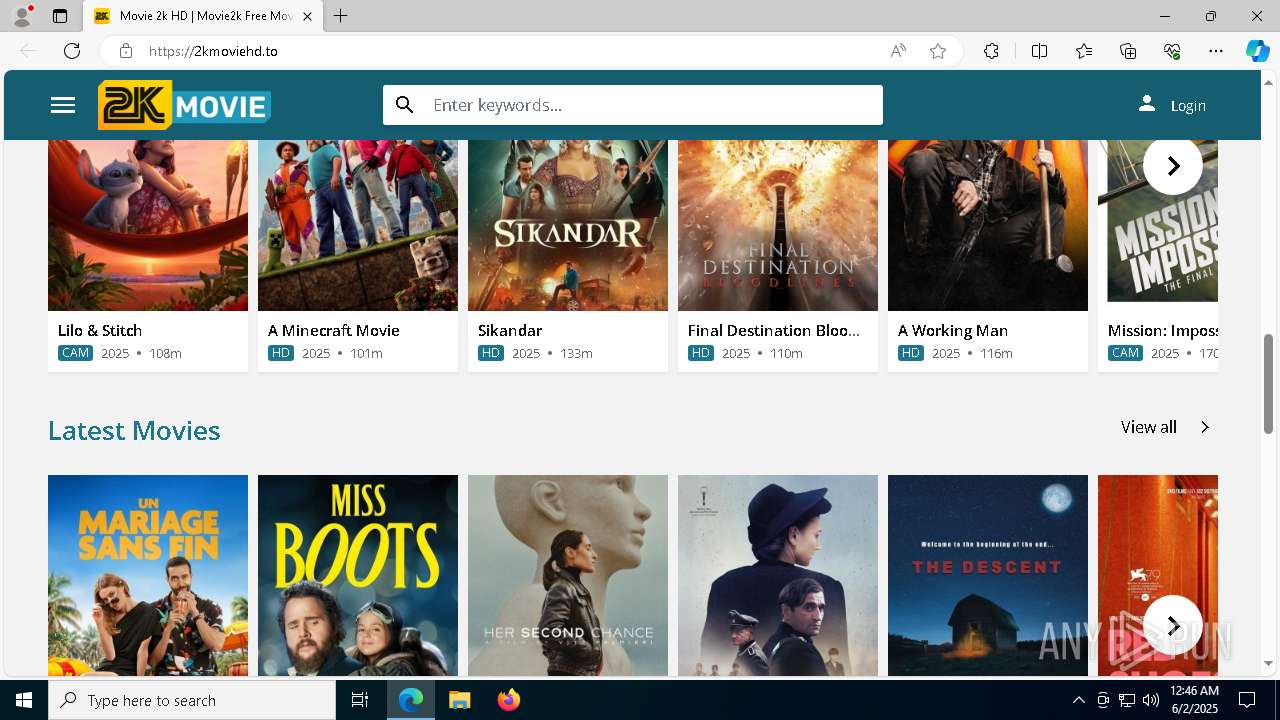Open the Sikandar poster
Viewport: 1280px width, 720px height.
[x=568, y=225]
